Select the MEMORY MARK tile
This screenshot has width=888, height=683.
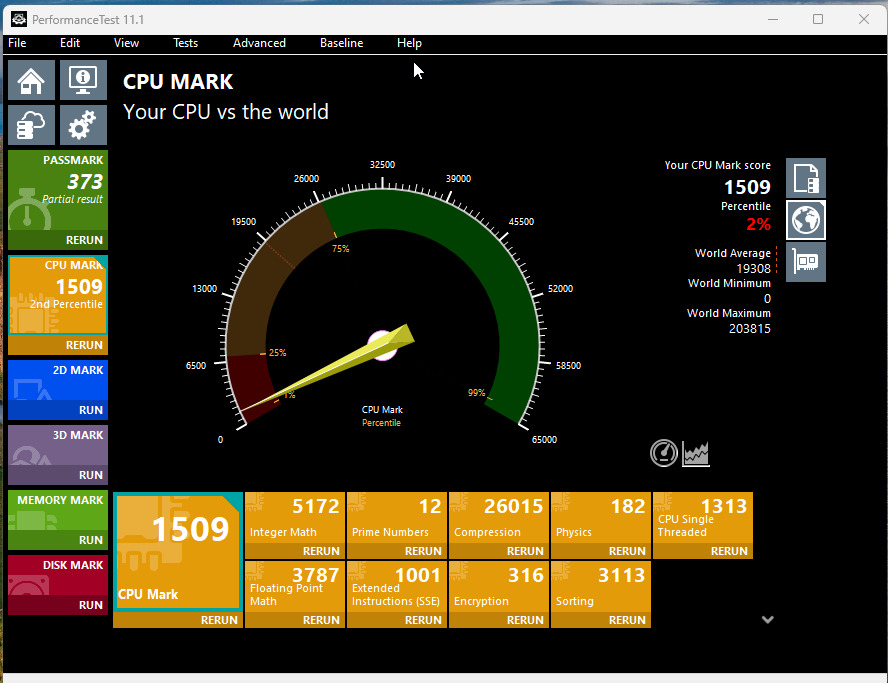pos(58,511)
